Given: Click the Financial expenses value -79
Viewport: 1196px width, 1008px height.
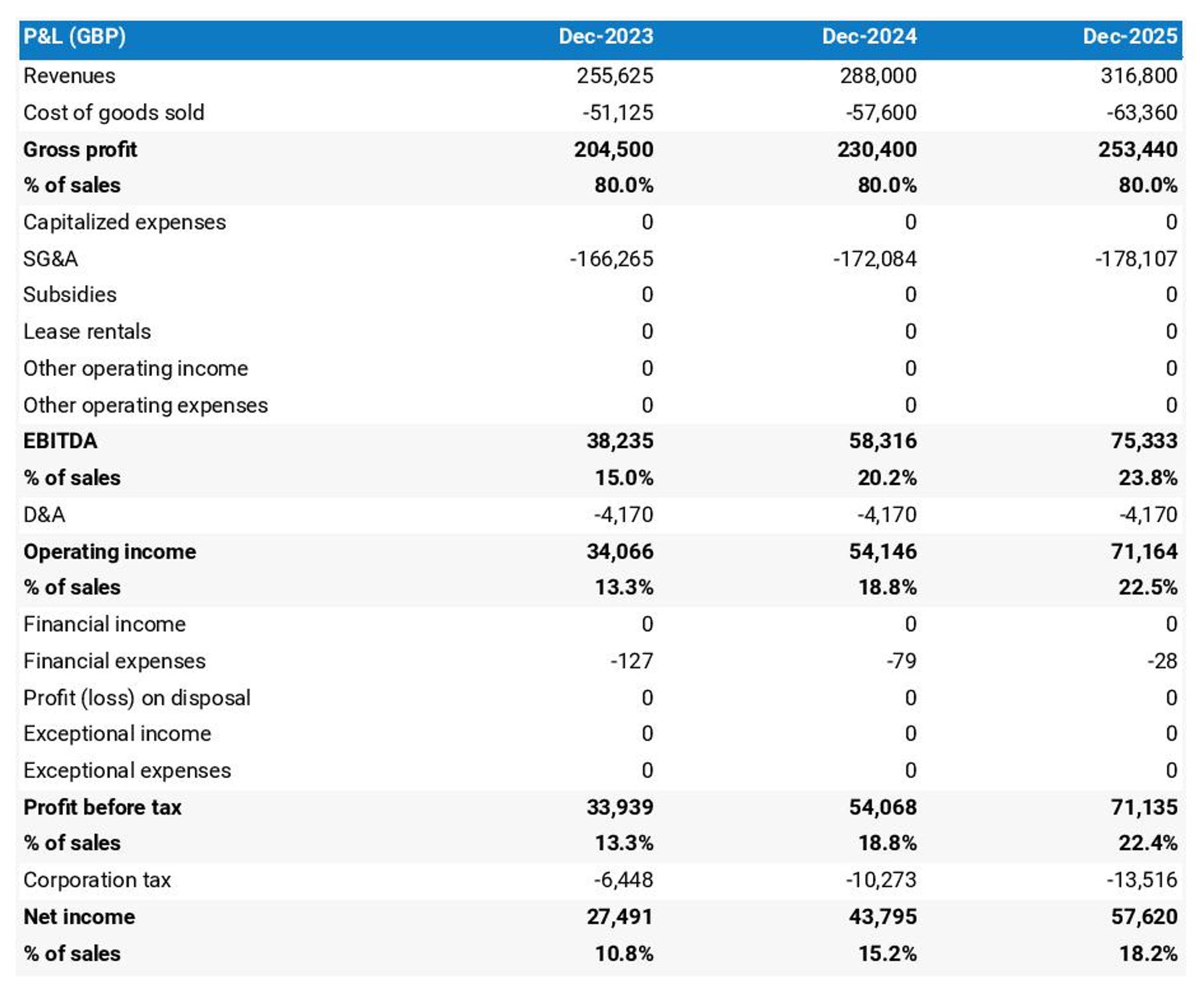Looking at the screenshot, I should [901, 661].
